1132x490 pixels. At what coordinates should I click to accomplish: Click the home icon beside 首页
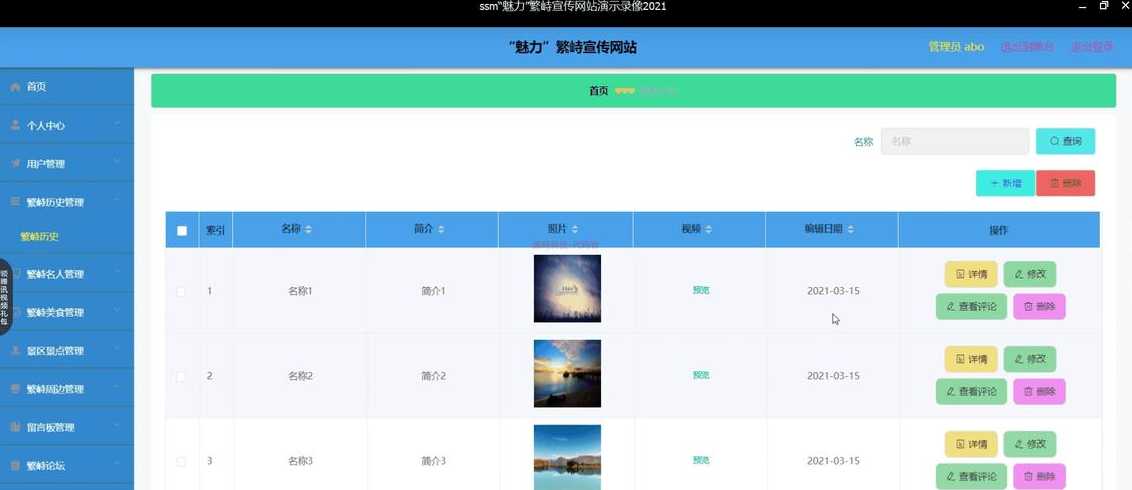click(x=15, y=87)
